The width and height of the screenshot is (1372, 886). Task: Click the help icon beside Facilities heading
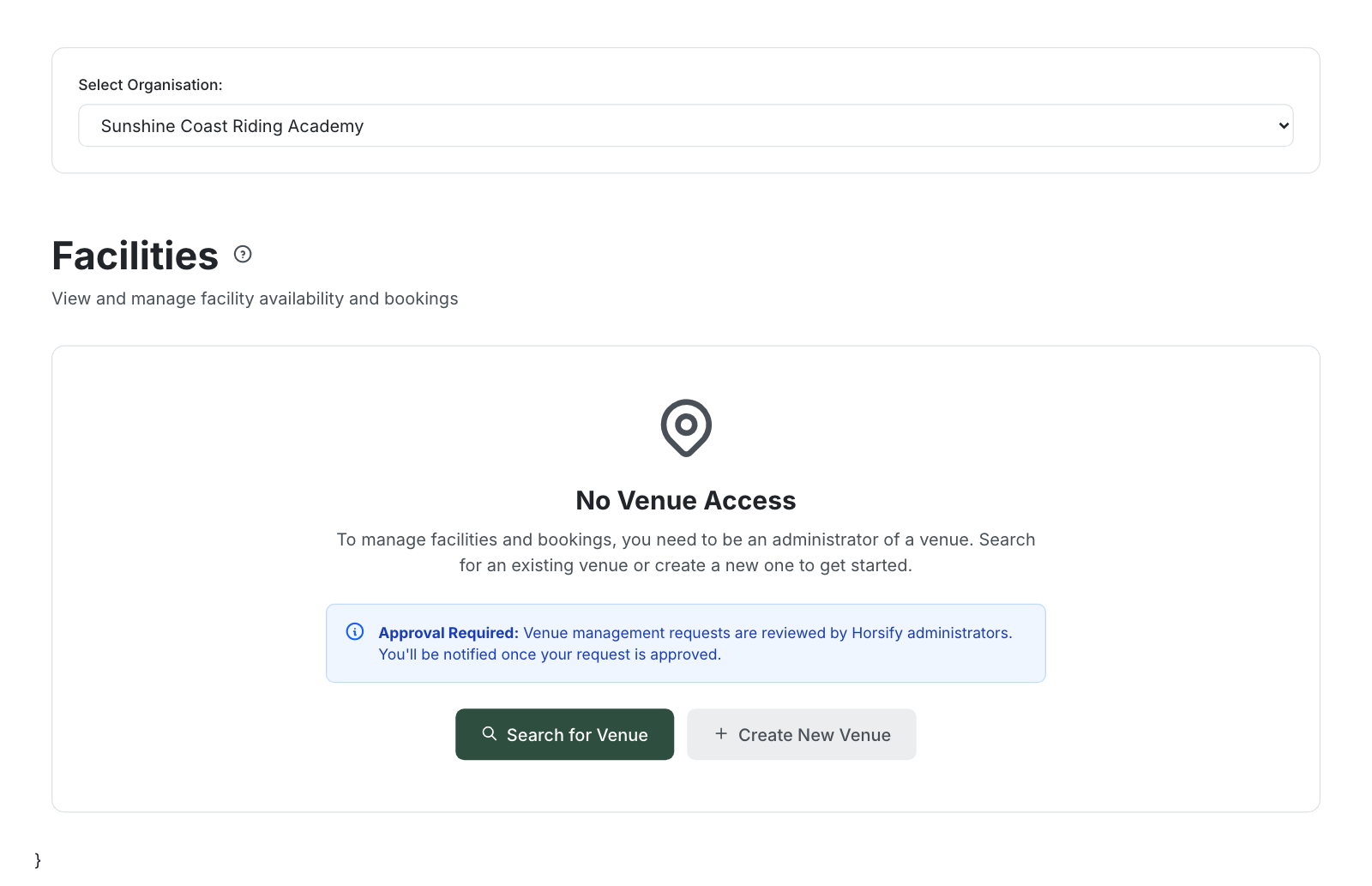243,254
